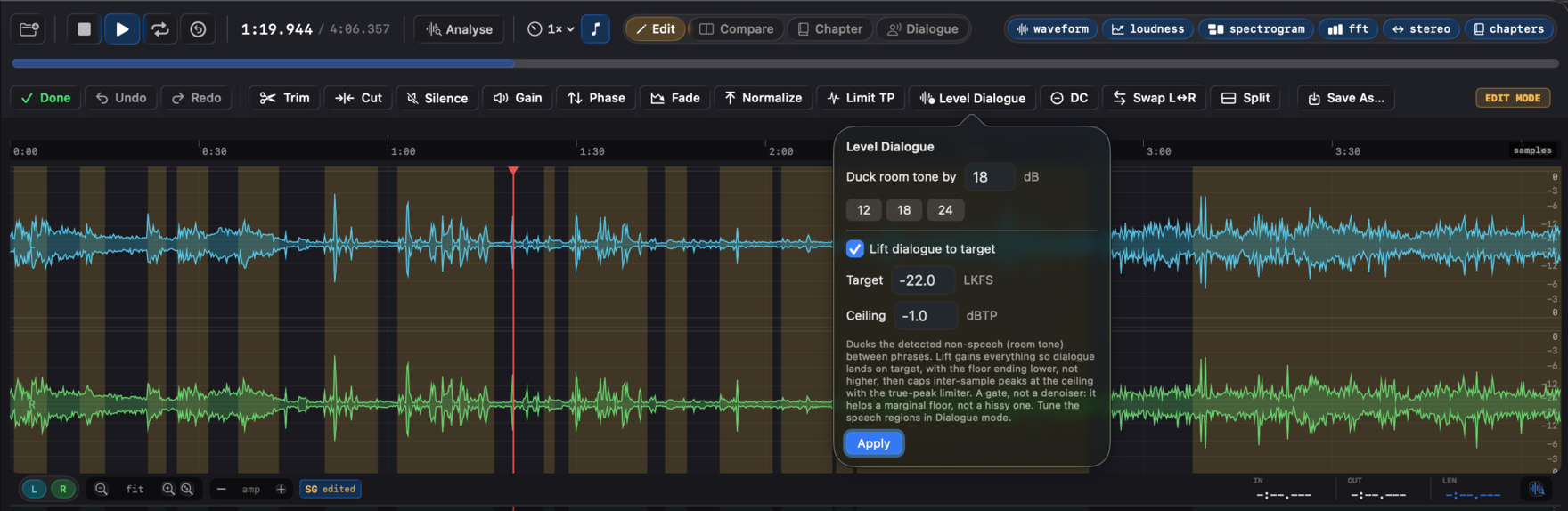This screenshot has width=1568, height=511.
Task: Fit the waveform to the view
Action: pos(135,489)
